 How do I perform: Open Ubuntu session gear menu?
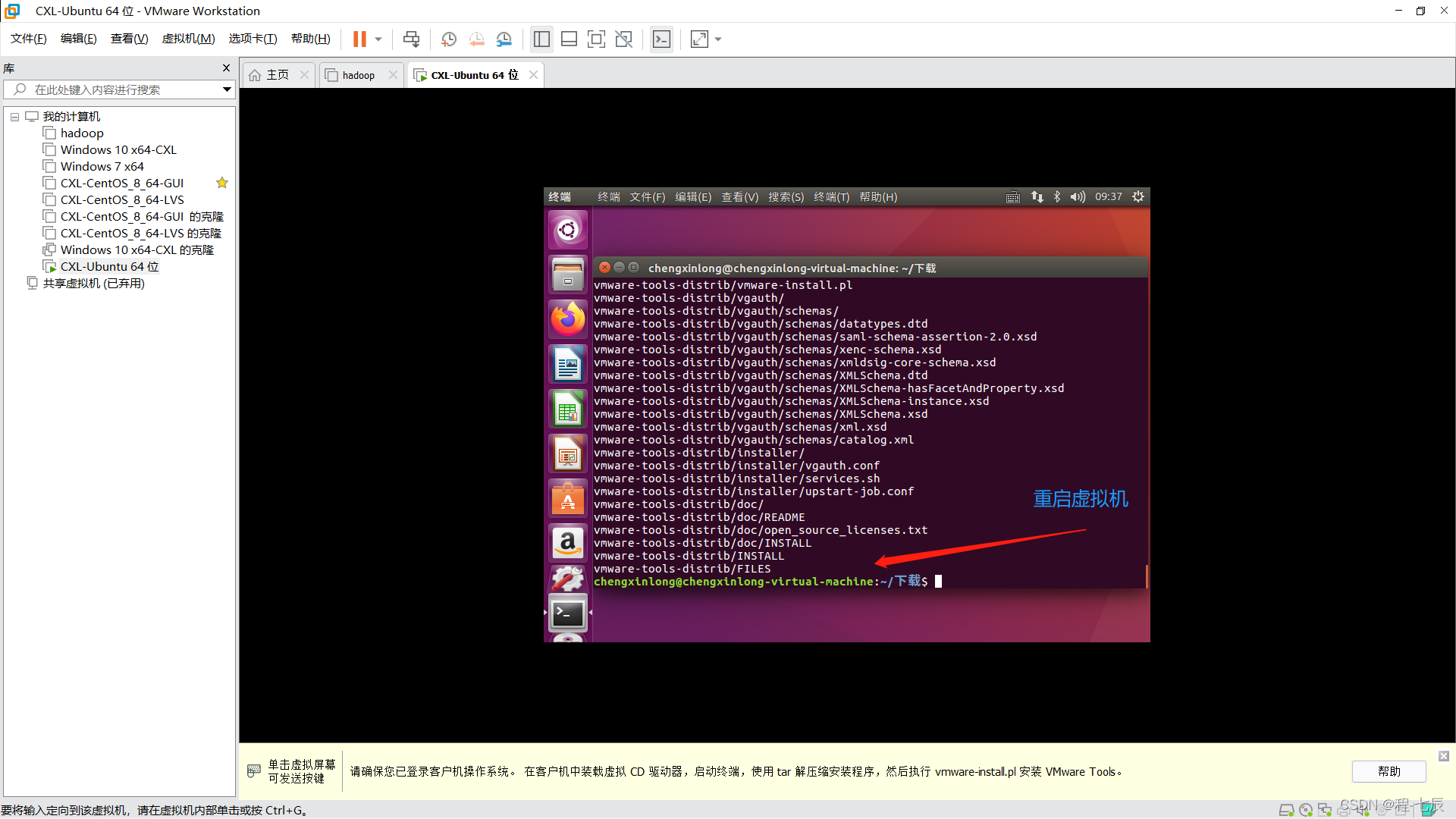1137,197
